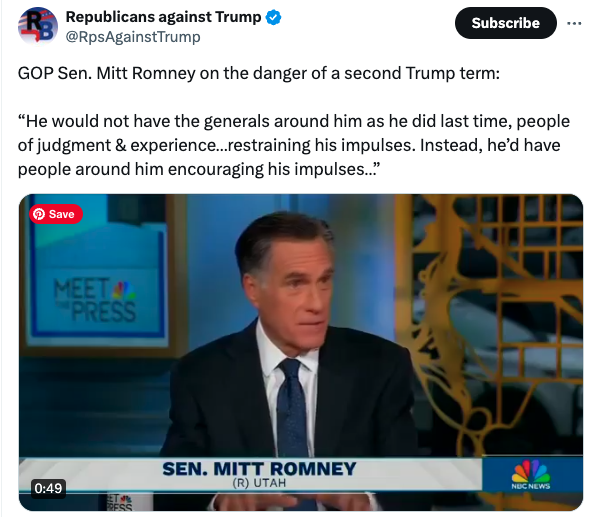Open the Republicans against Trump display name
This screenshot has height=517, width=596.
[x=163, y=17]
